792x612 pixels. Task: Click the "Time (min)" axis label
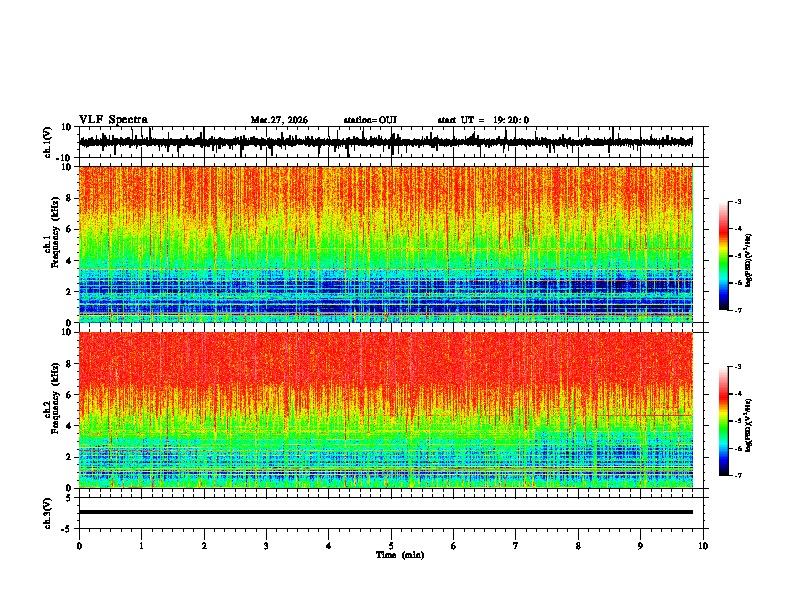[x=400, y=555]
